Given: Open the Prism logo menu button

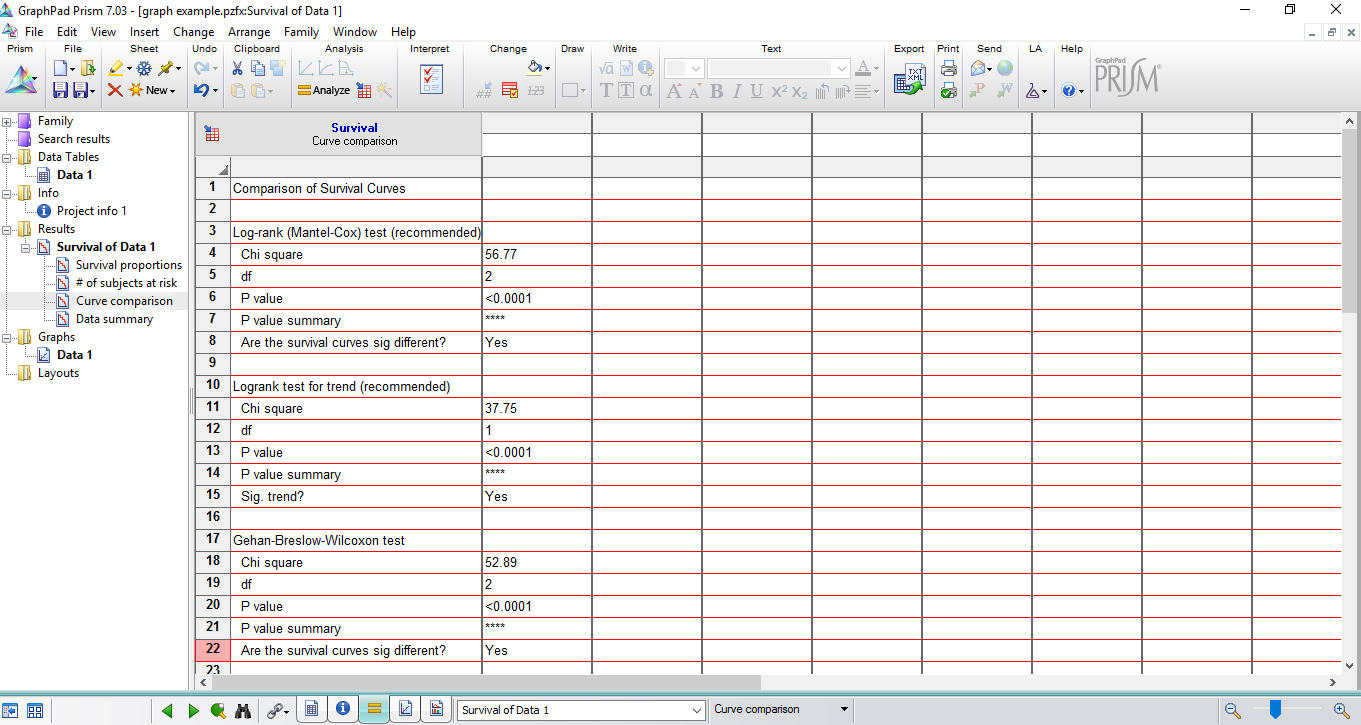Looking at the screenshot, I should 20,80.
